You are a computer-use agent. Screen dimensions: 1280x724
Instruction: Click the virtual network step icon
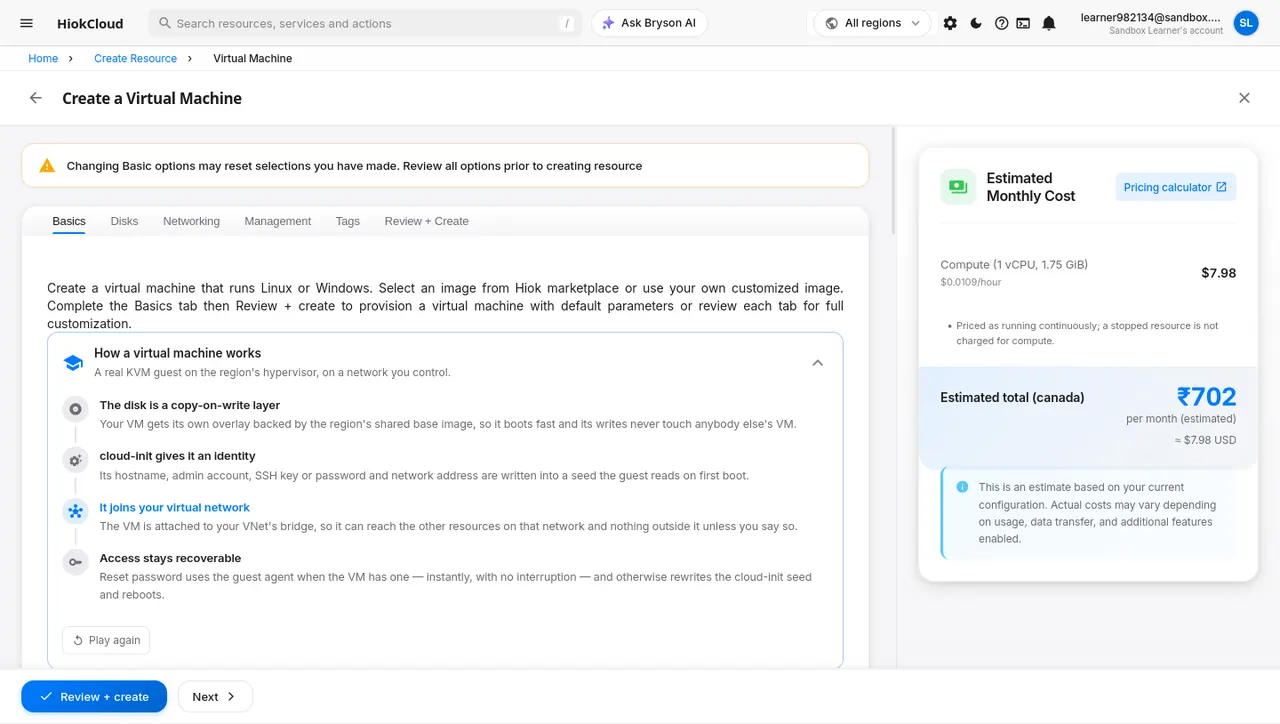(75, 511)
